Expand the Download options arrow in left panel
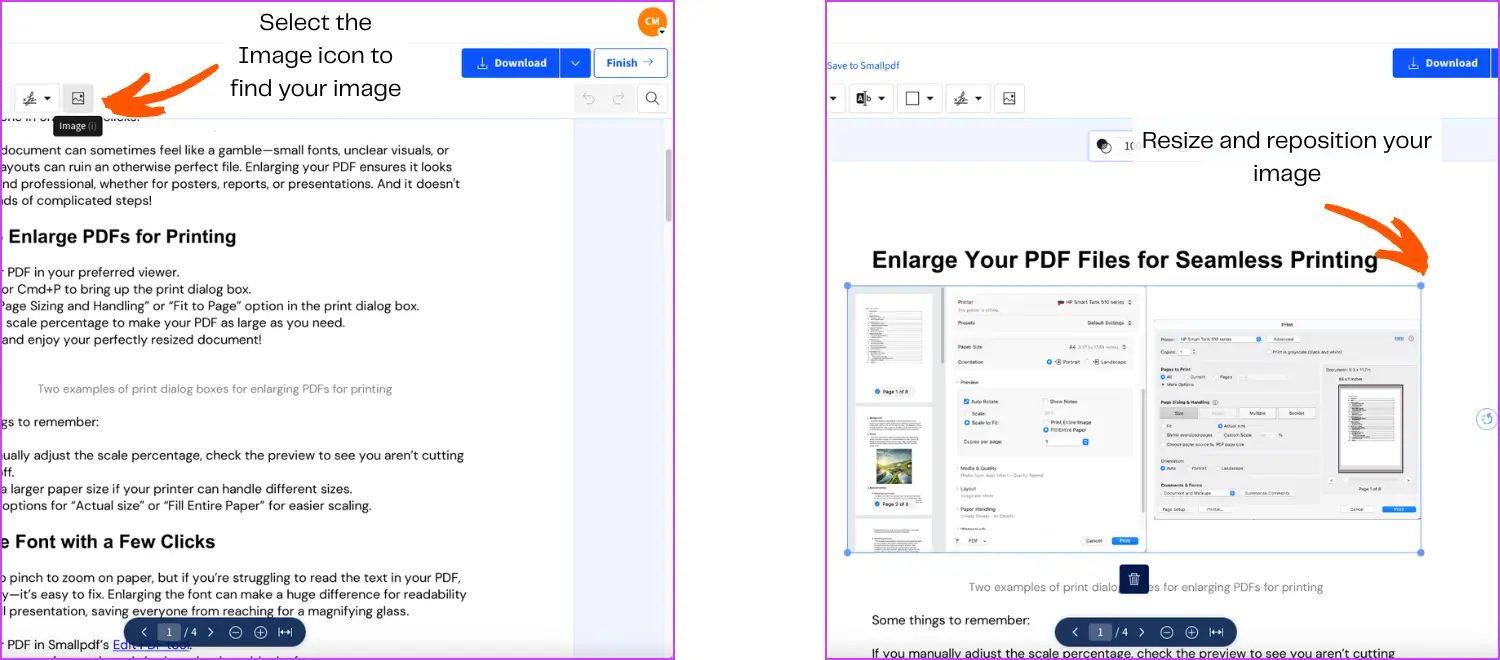The image size is (1500, 660). tap(574, 63)
